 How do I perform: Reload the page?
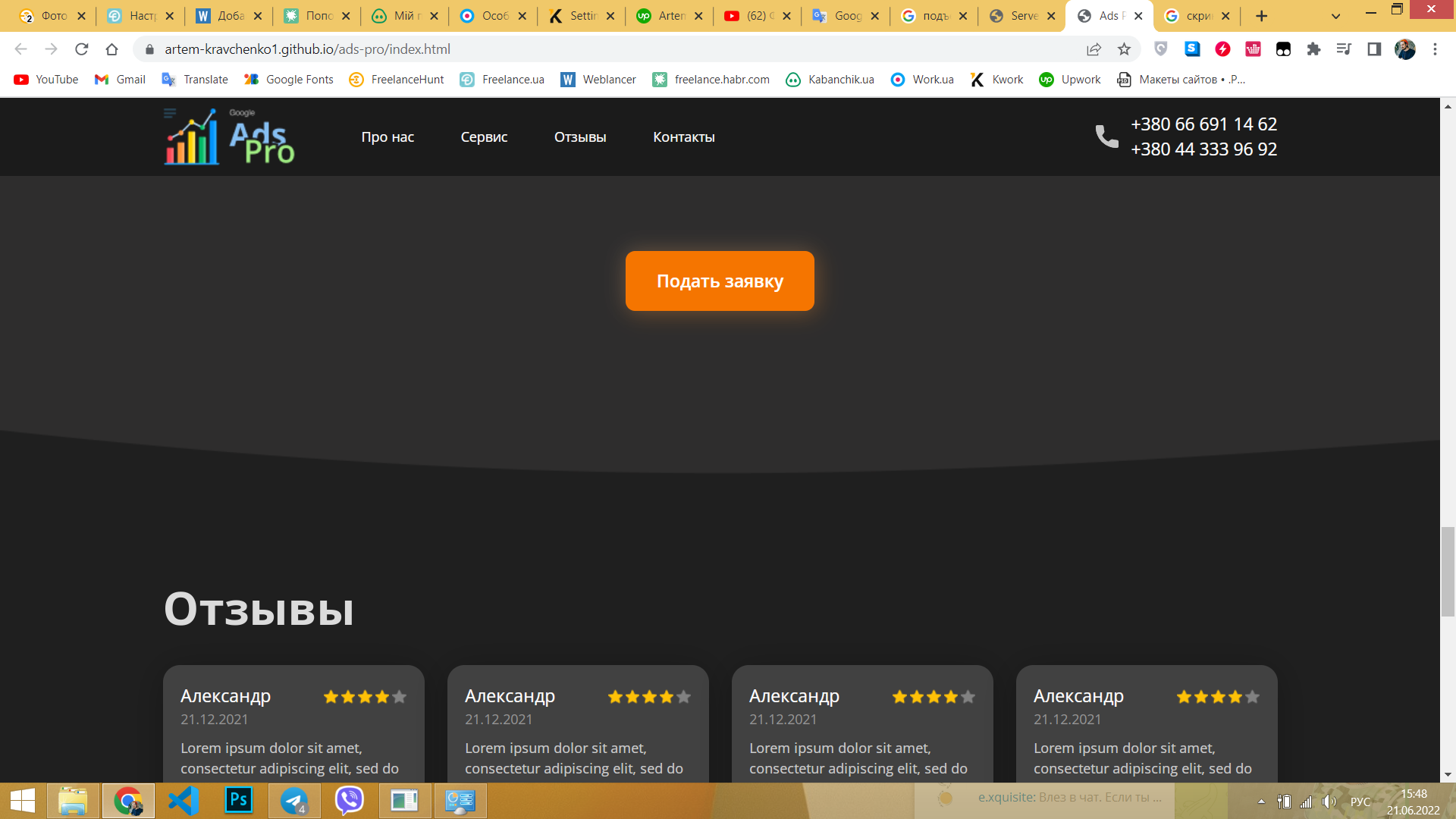coord(82,49)
